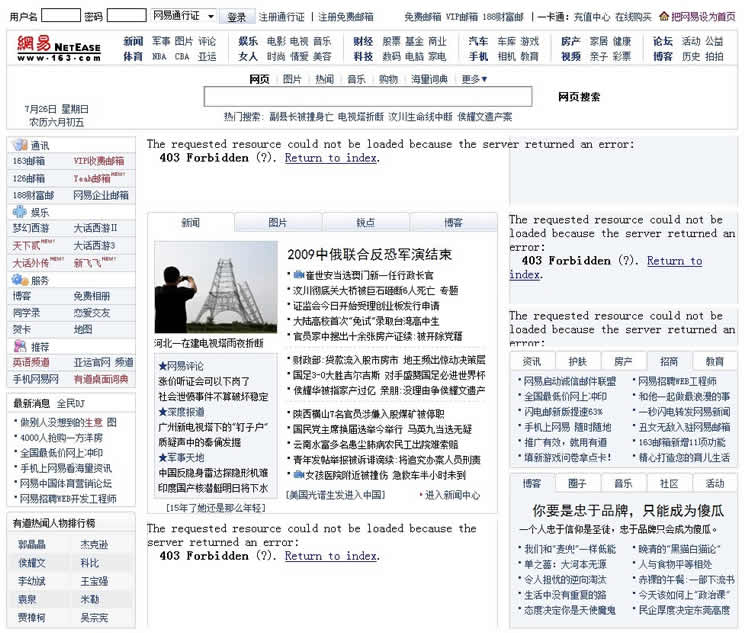Image resolution: width=744 pixels, height=633 pixels.
Task: Click Return to index link in bottom error
Action: point(331,556)
